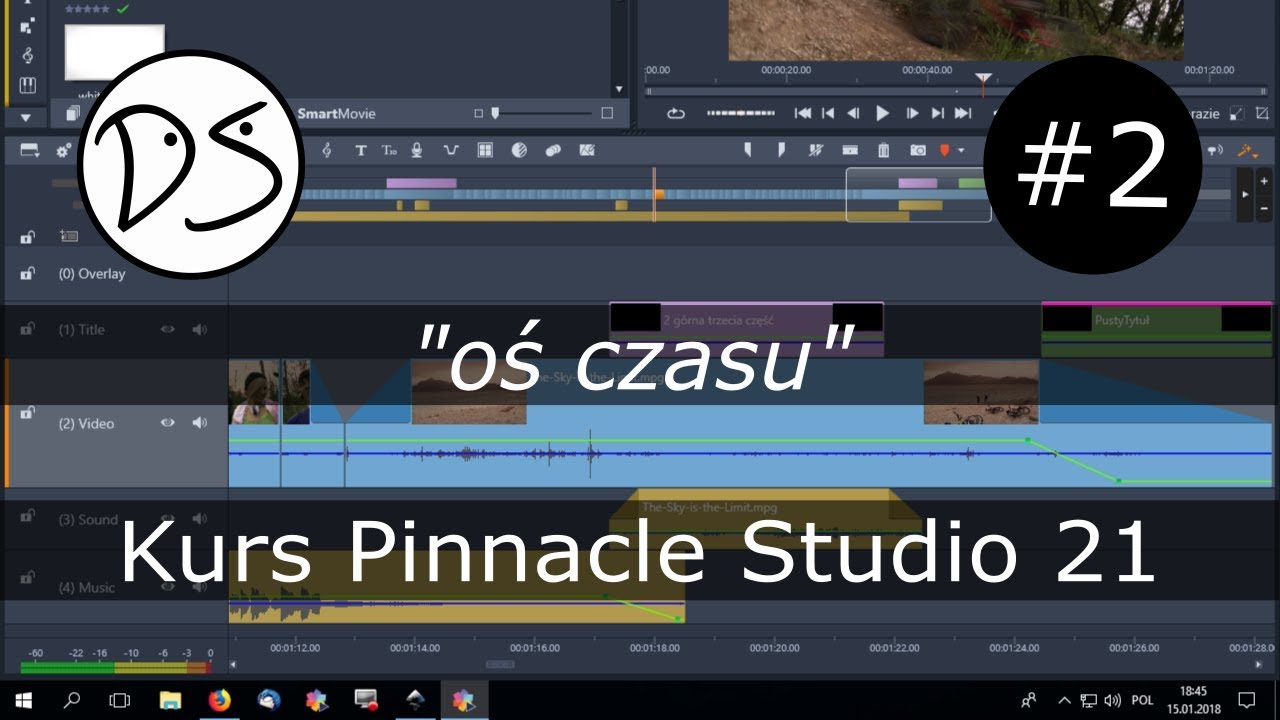Show hidden system tray icons

click(x=1063, y=700)
